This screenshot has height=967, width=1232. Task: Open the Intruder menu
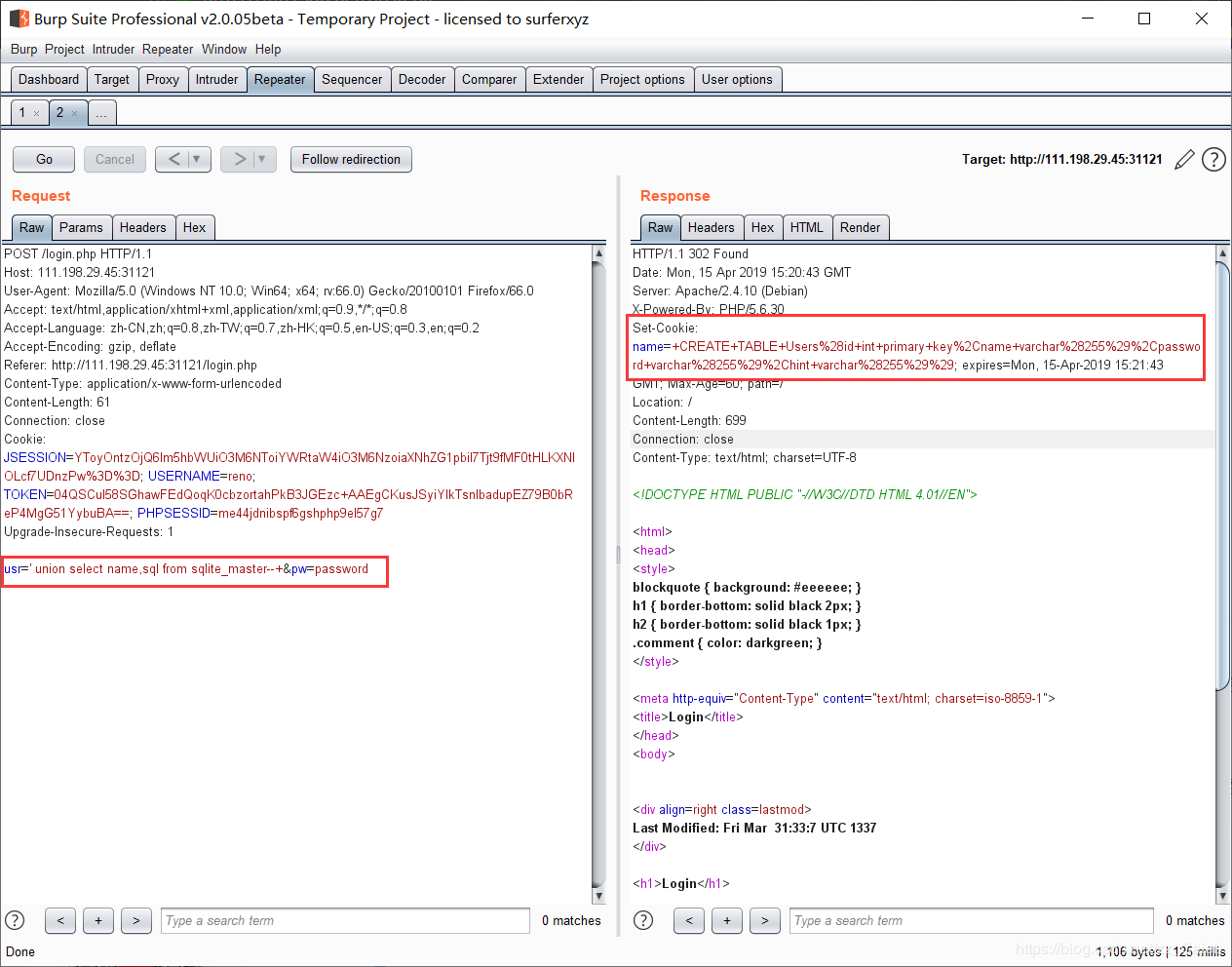coord(114,49)
